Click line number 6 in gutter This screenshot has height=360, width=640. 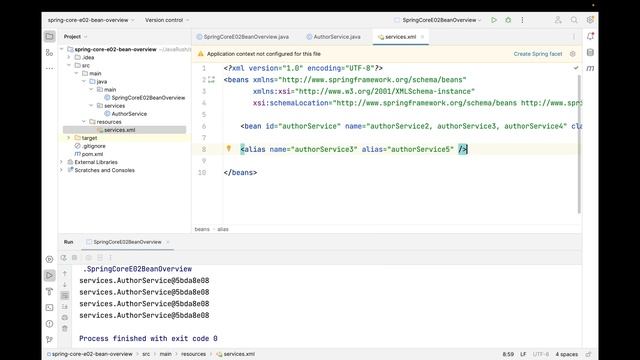point(204,126)
